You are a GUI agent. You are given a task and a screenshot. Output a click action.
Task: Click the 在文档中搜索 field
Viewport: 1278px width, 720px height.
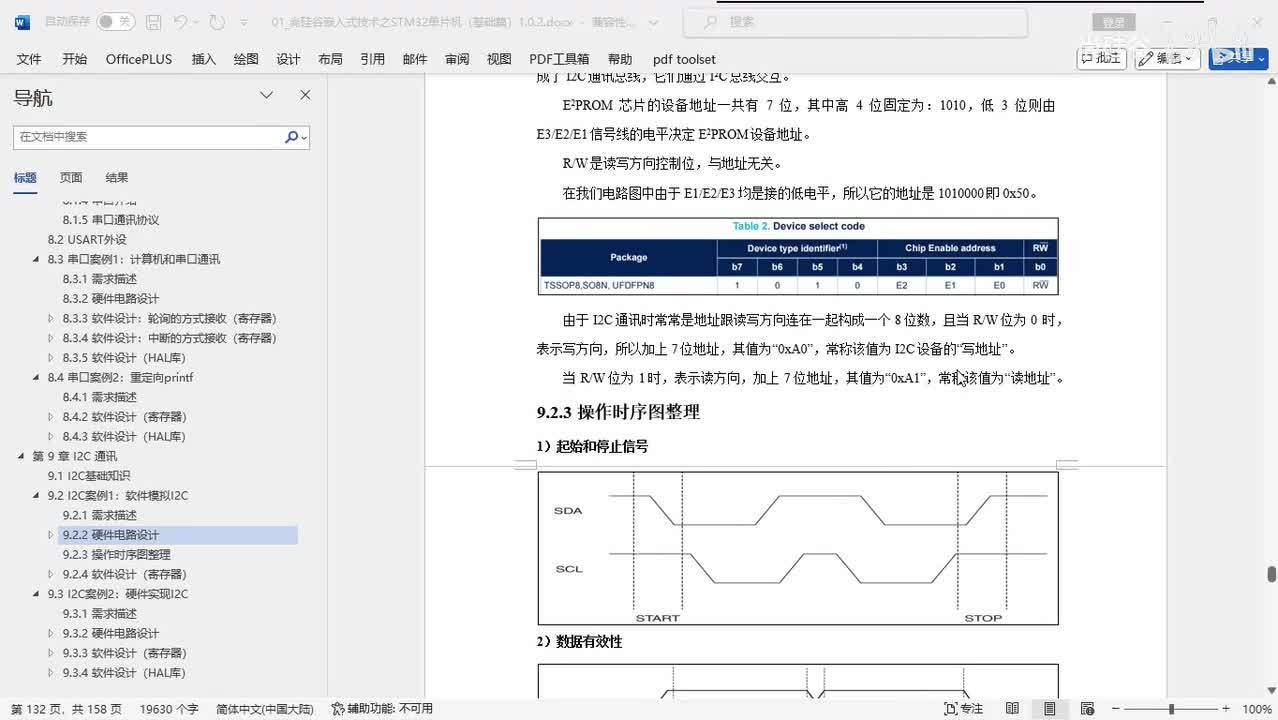[x=148, y=137]
